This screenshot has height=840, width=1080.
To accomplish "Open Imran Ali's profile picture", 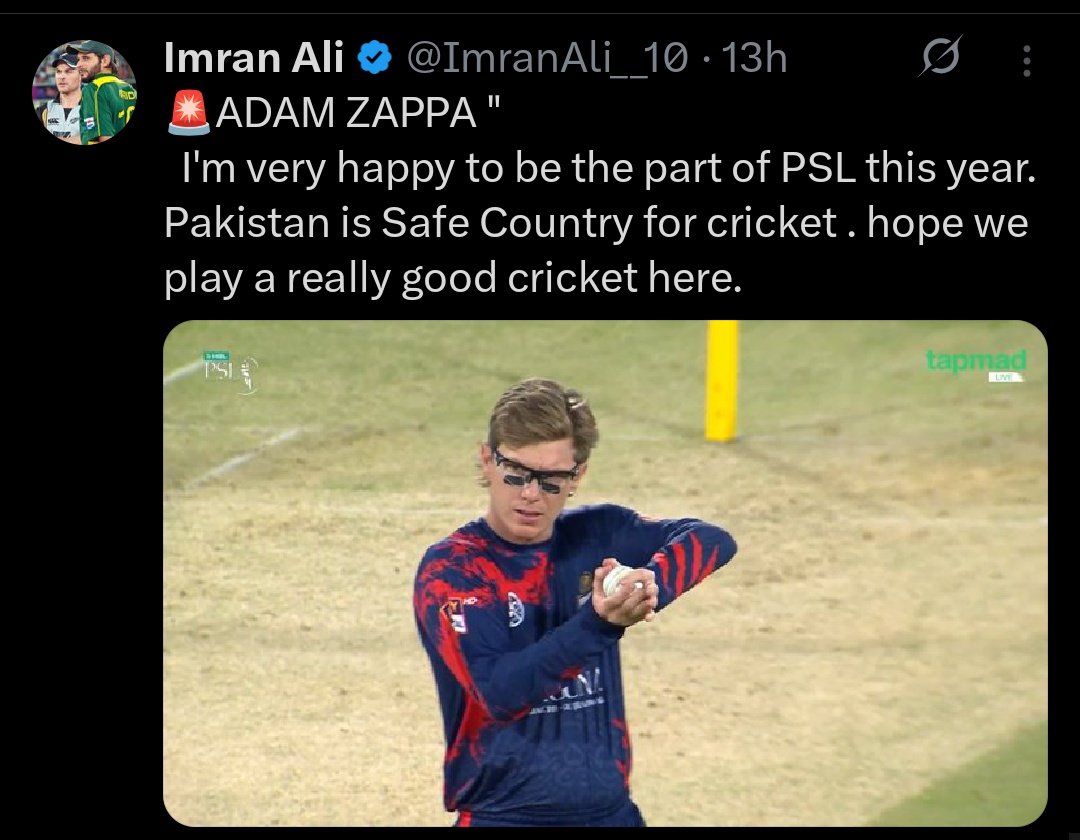I will pyautogui.click(x=84, y=93).
